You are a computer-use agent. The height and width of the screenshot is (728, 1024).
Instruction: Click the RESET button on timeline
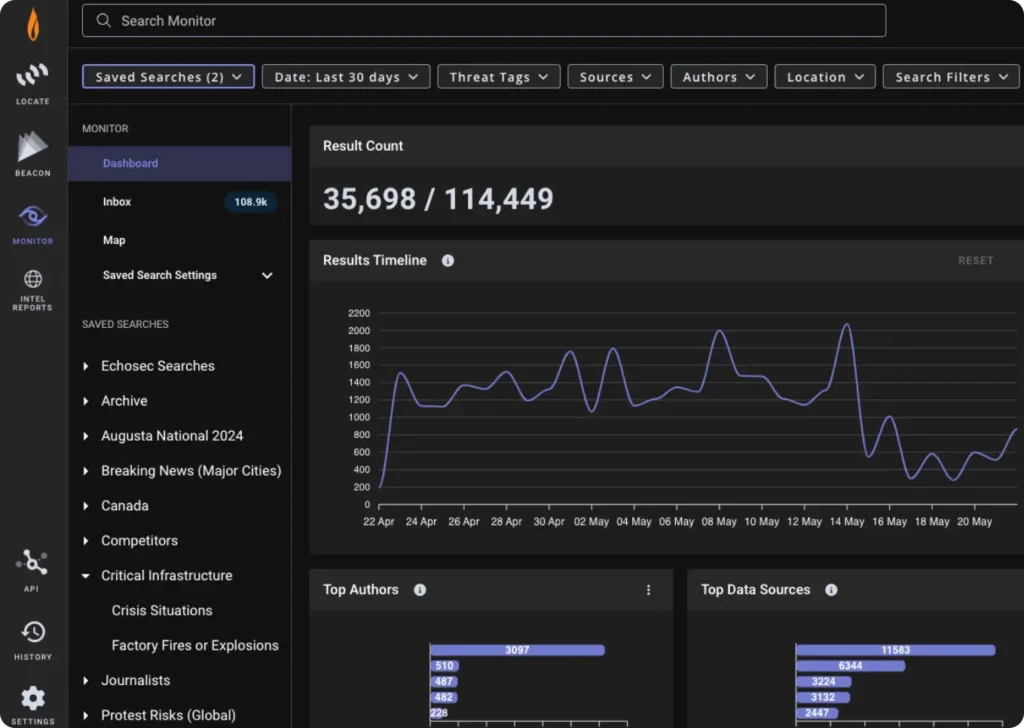point(975,261)
